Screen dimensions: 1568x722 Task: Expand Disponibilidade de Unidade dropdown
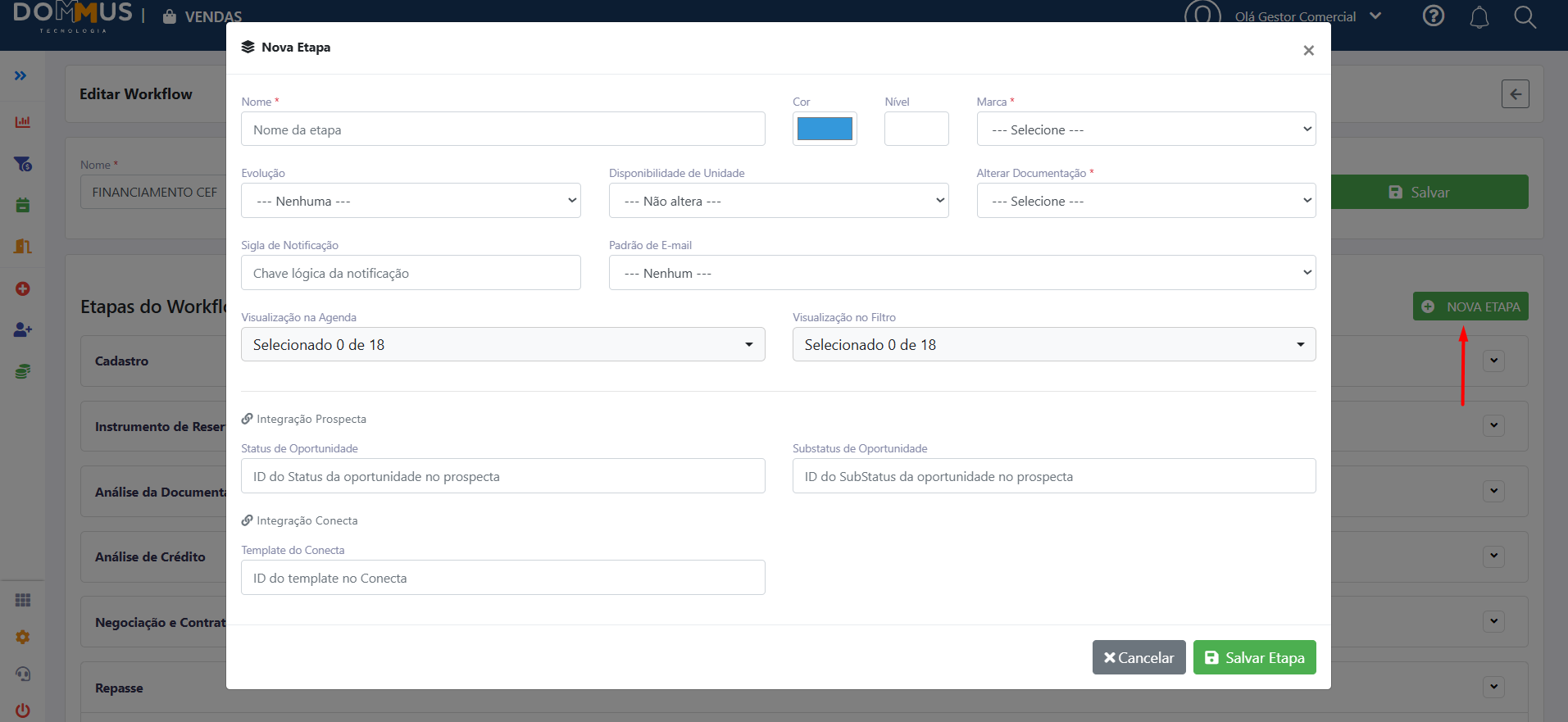click(778, 201)
